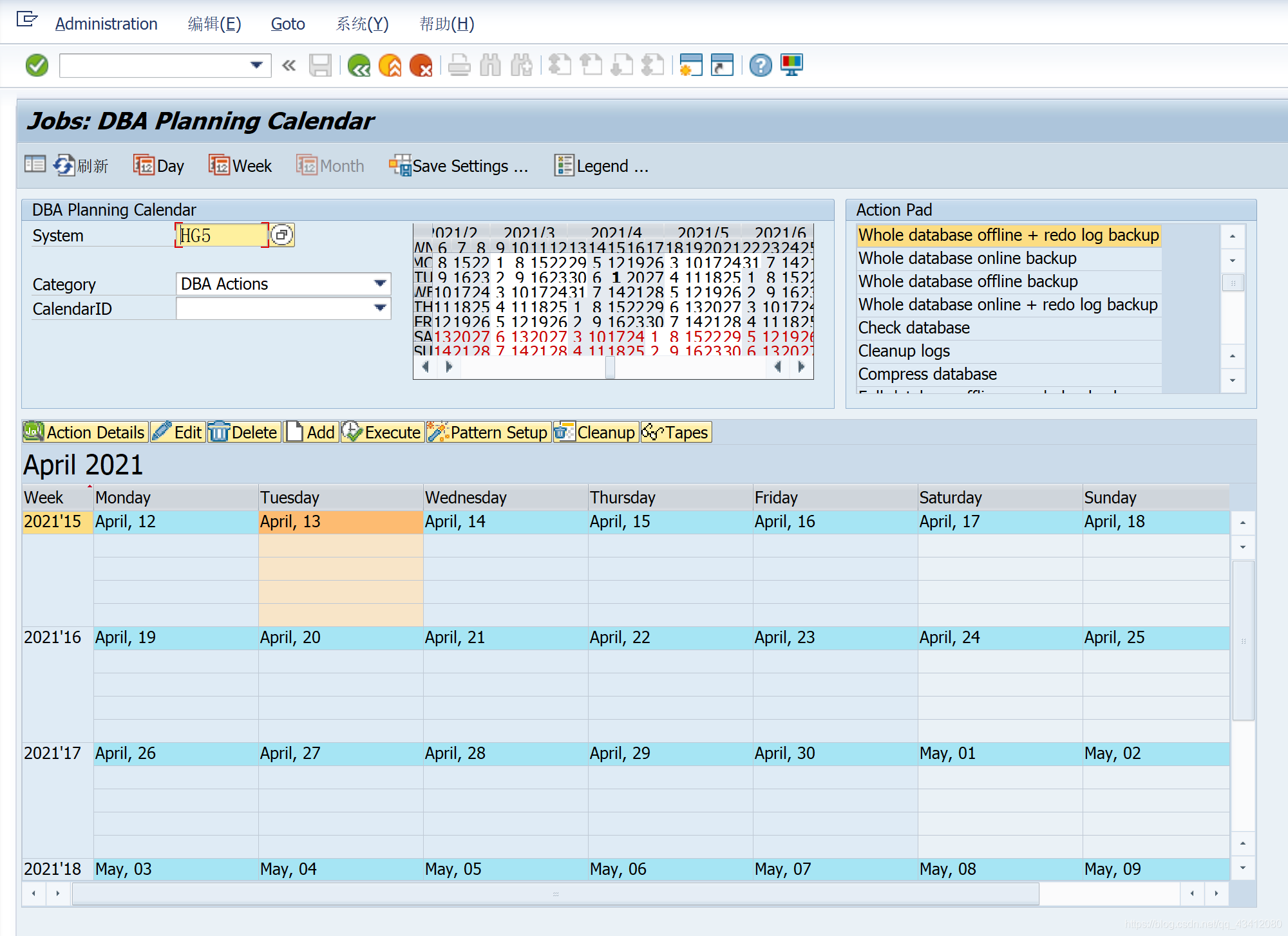Click the red Cancel icon in toolbar
Screen dimensions: 1288x936
(421, 65)
